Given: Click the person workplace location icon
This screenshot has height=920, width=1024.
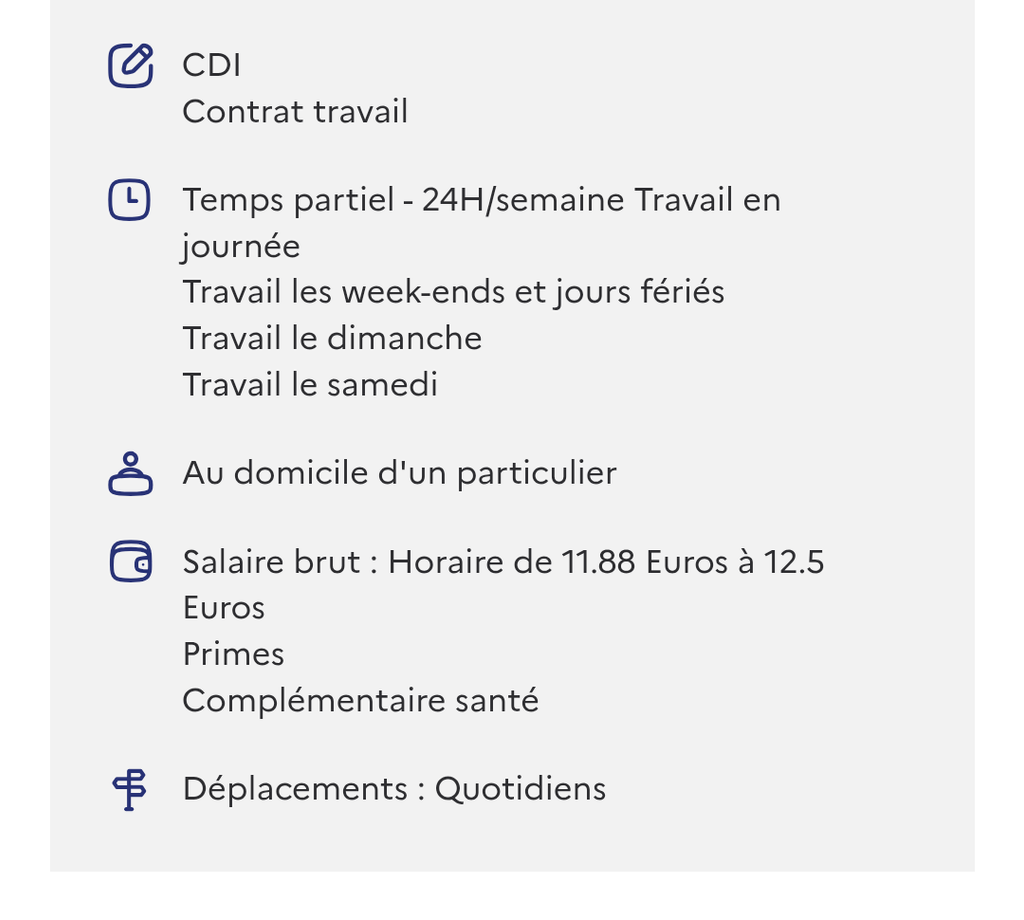Looking at the screenshot, I should pyautogui.click(x=130, y=473).
